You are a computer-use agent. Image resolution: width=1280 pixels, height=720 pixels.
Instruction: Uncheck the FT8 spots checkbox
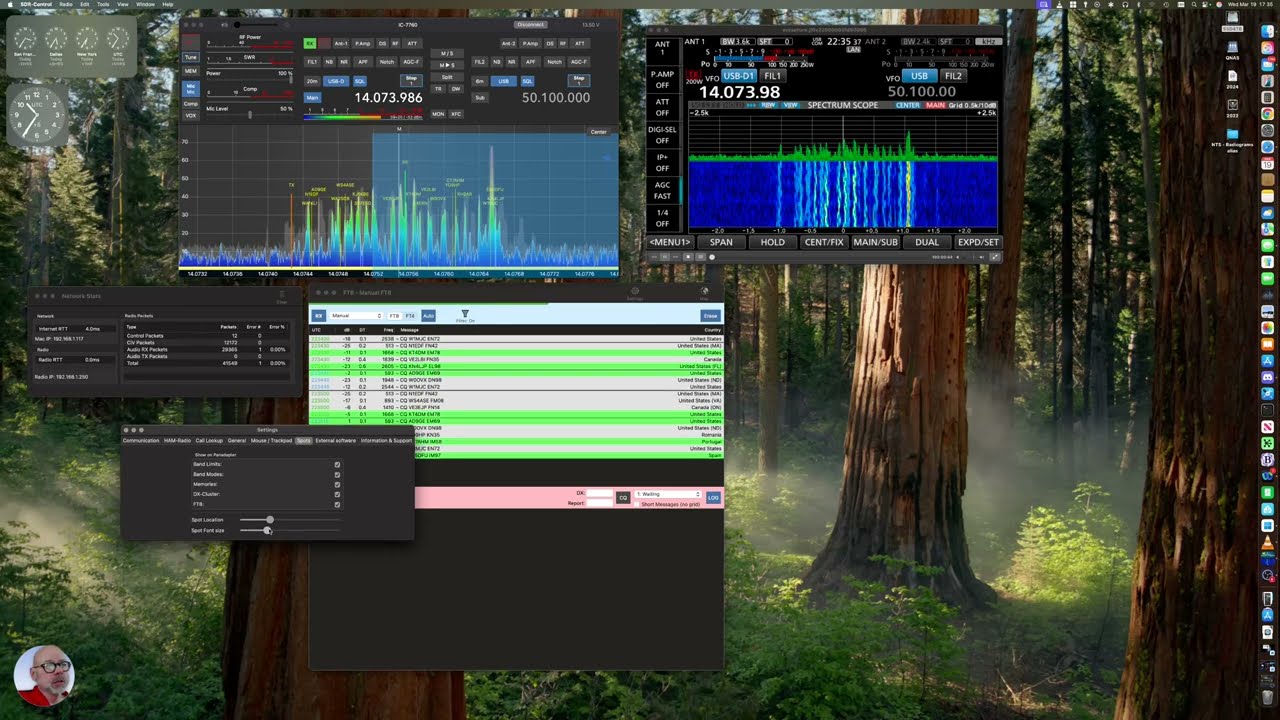click(x=337, y=504)
